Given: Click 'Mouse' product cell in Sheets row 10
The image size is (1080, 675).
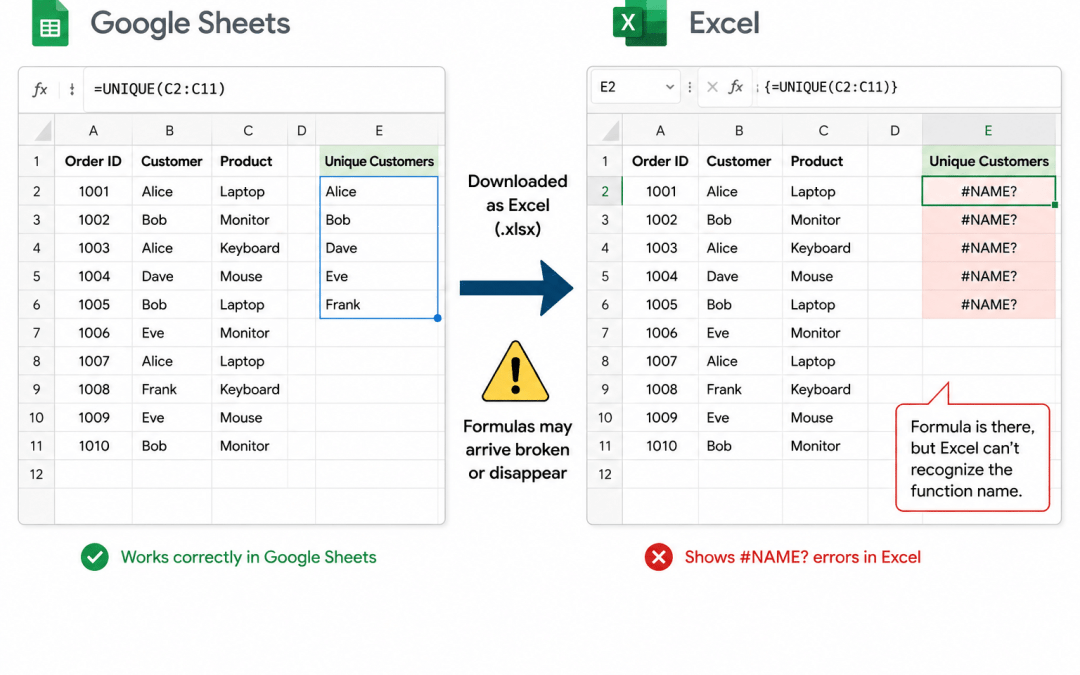Looking at the screenshot, I should tap(248, 417).
